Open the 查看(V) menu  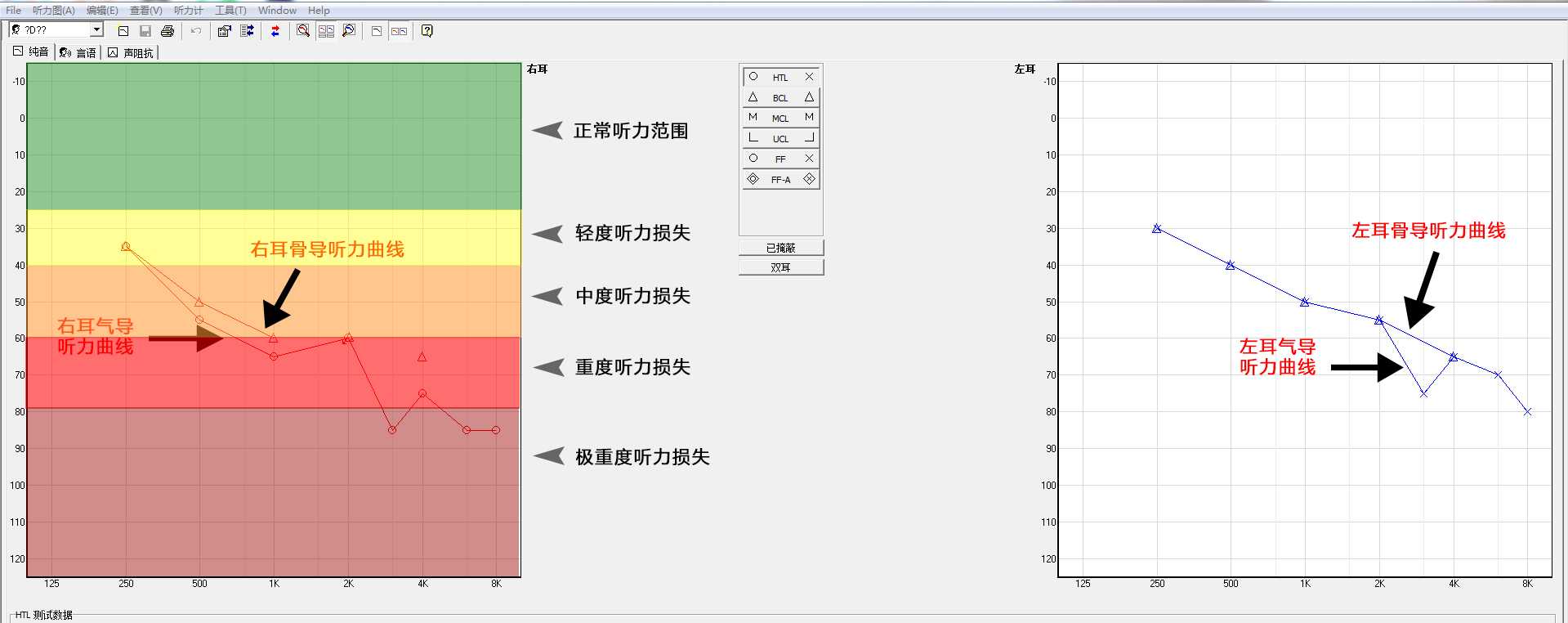tap(145, 11)
